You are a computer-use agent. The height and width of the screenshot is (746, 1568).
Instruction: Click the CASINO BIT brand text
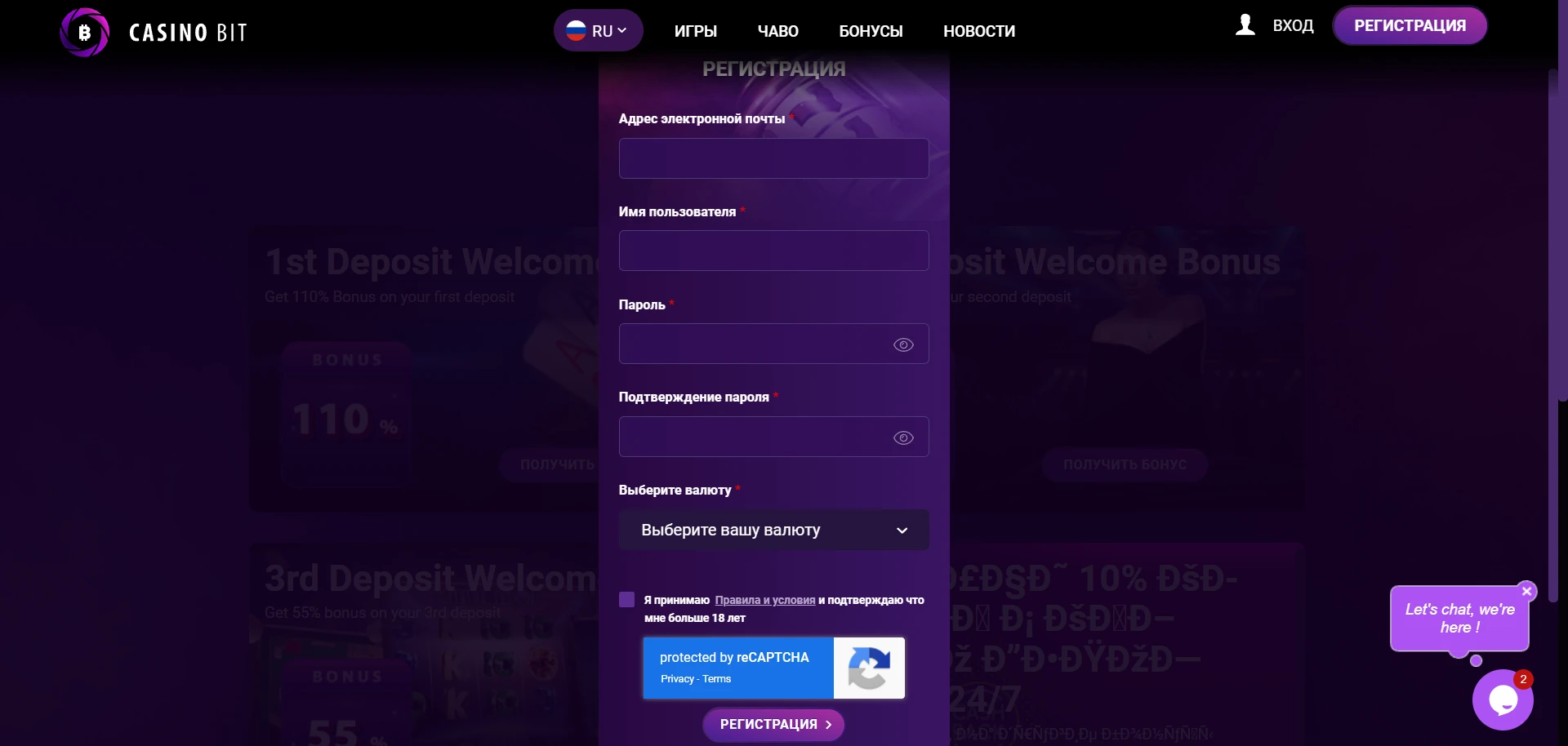click(188, 33)
